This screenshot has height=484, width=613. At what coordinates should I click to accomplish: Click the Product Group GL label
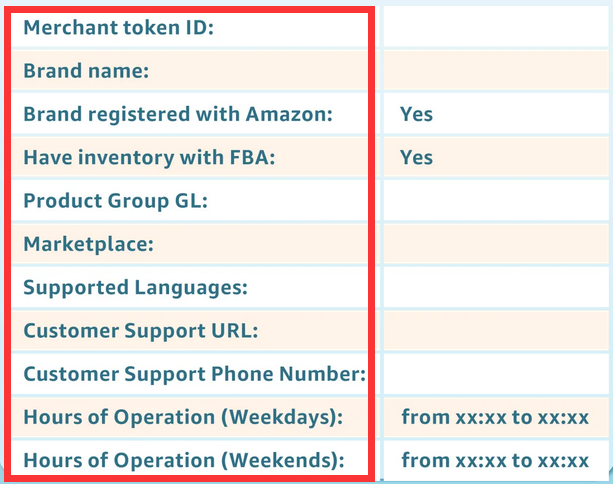(x=115, y=201)
